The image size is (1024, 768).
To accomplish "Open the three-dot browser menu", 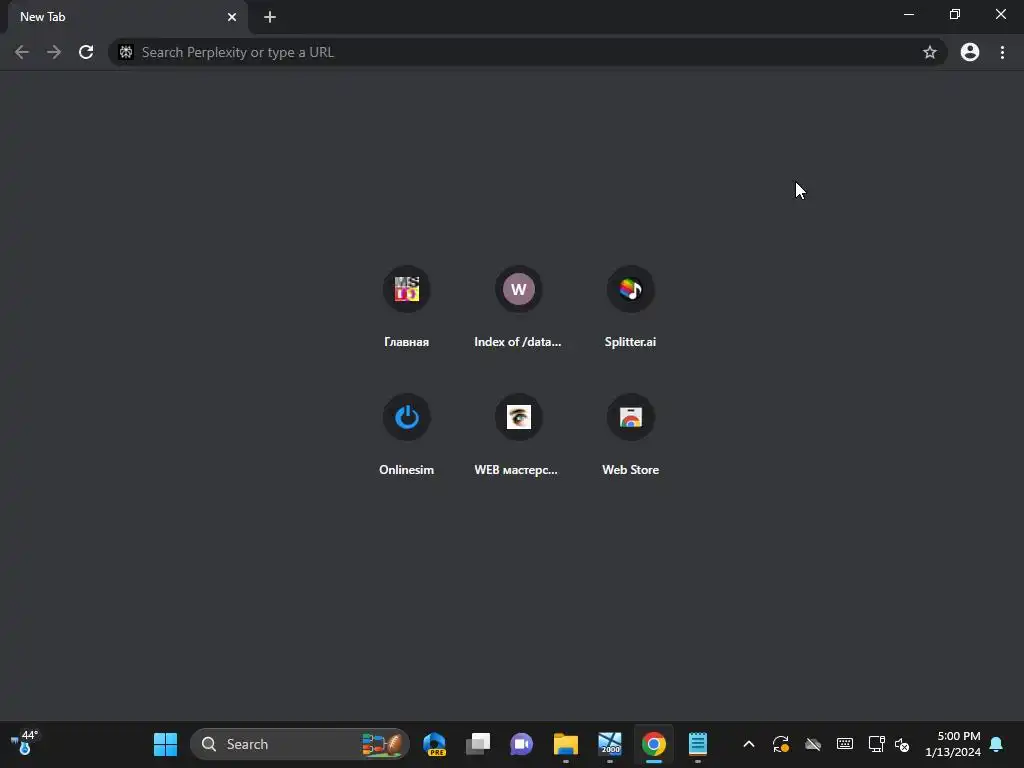I will tap(1002, 52).
